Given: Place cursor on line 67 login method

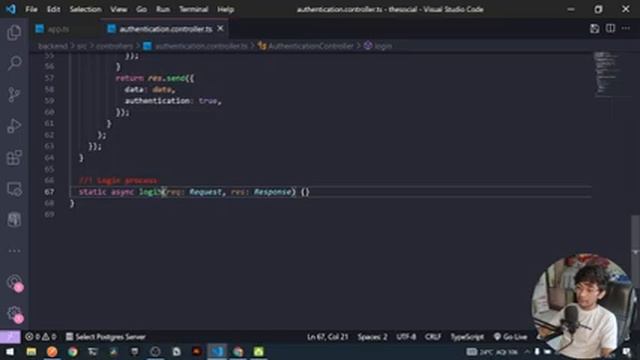Looking at the screenshot, I should point(194,192).
